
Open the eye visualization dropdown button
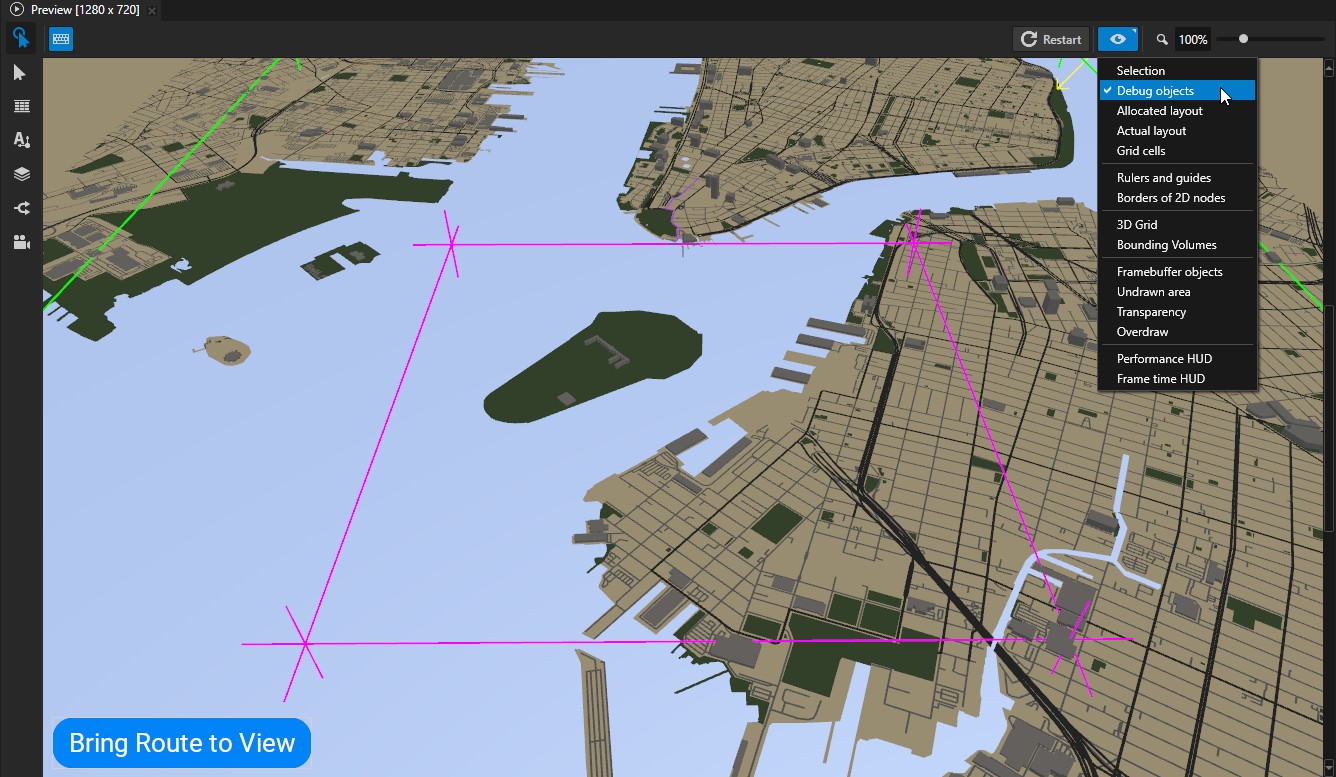[x=1117, y=39]
